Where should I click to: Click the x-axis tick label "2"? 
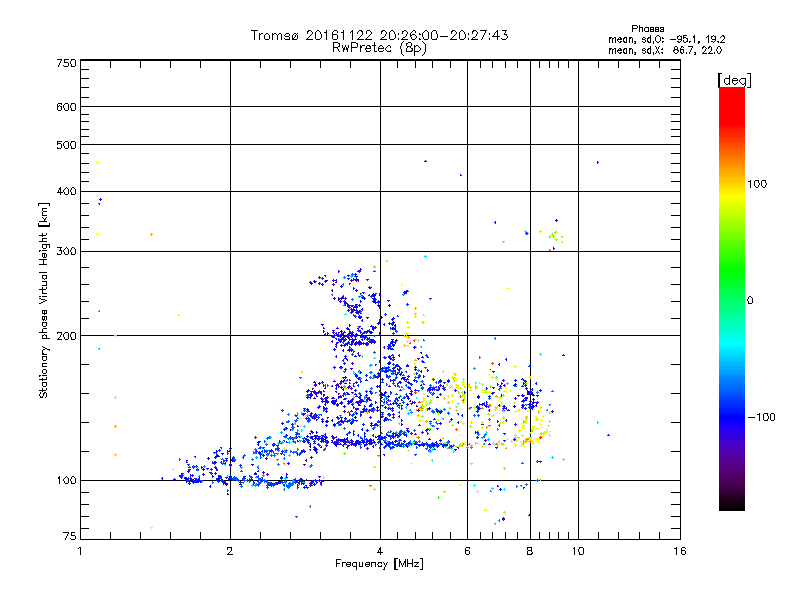tap(230, 551)
